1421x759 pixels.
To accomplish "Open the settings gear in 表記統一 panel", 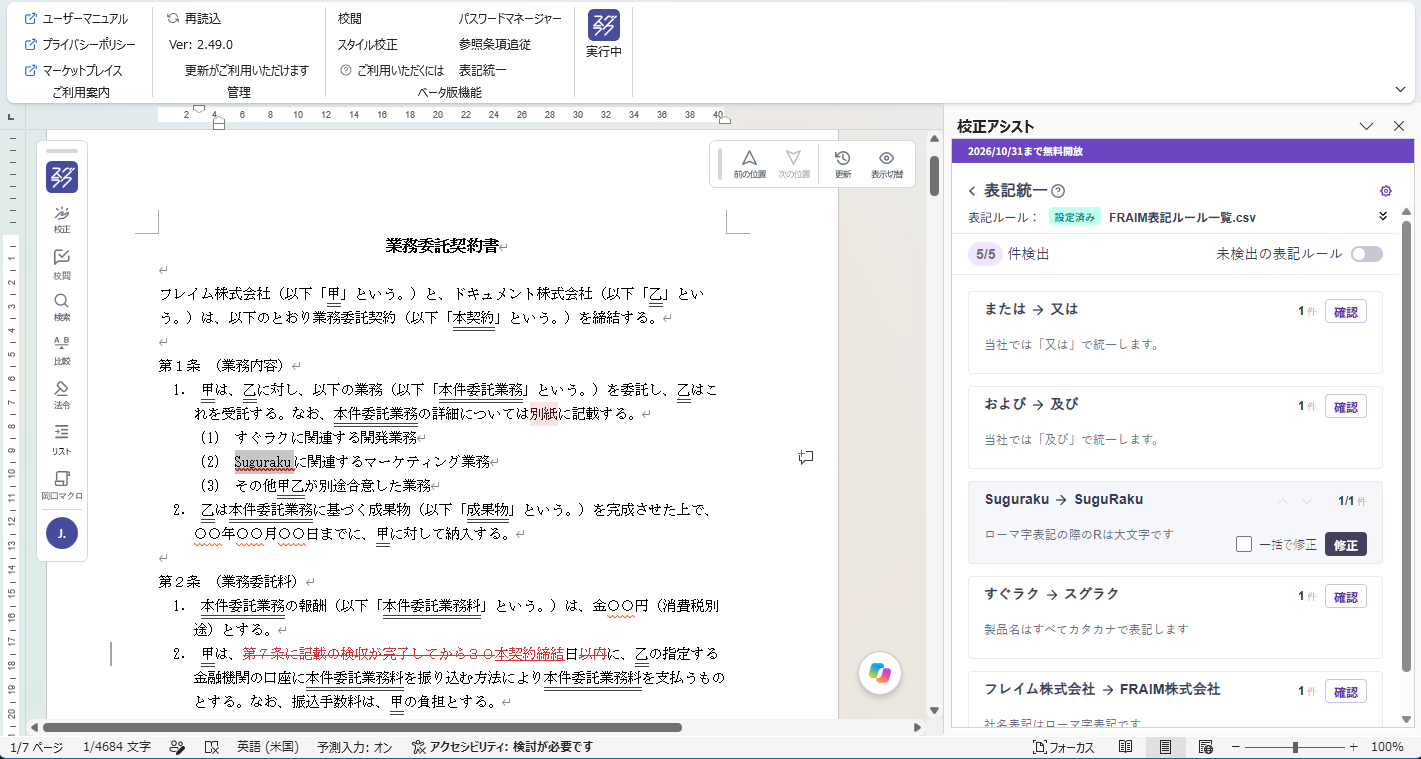I will pyautogui.click(x=1385, y=191).
